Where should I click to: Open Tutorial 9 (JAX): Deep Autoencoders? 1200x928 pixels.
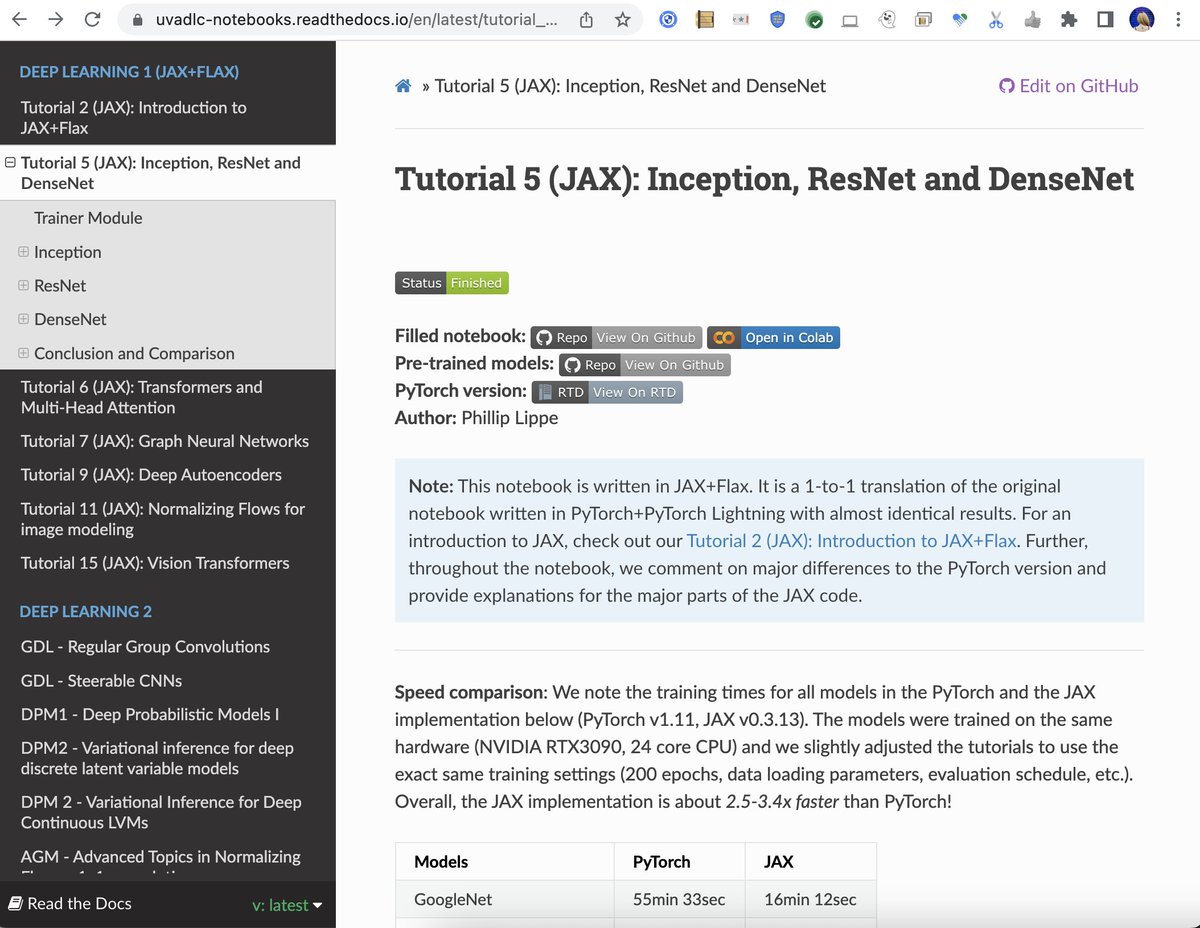click(x=151, y=475)
